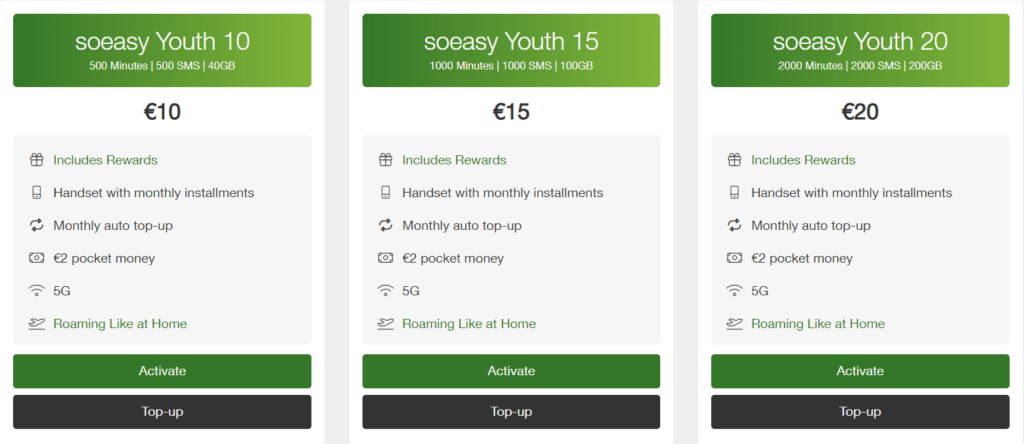Viewport: 1024px width, 444px height.
Task: Click 5G wifi icon in Youth 15 card
Action: tap(385, 291)
